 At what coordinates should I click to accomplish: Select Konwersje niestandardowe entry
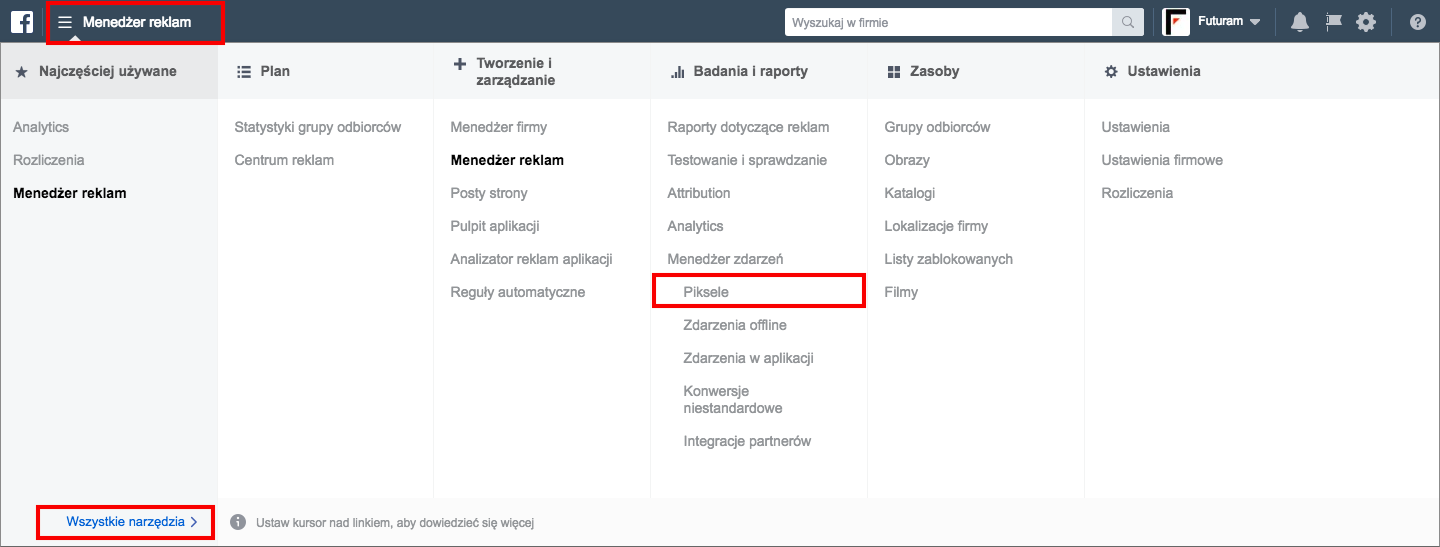pos(733,400)
